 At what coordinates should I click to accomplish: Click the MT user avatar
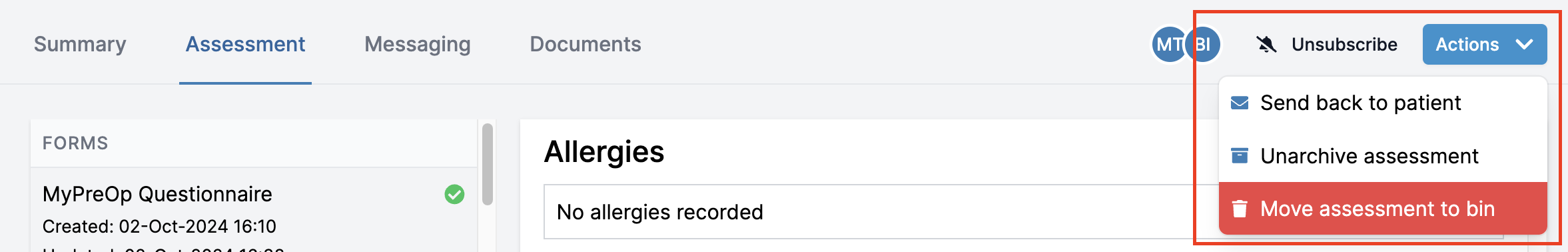pyautogui.click(x=1168, y=45)
